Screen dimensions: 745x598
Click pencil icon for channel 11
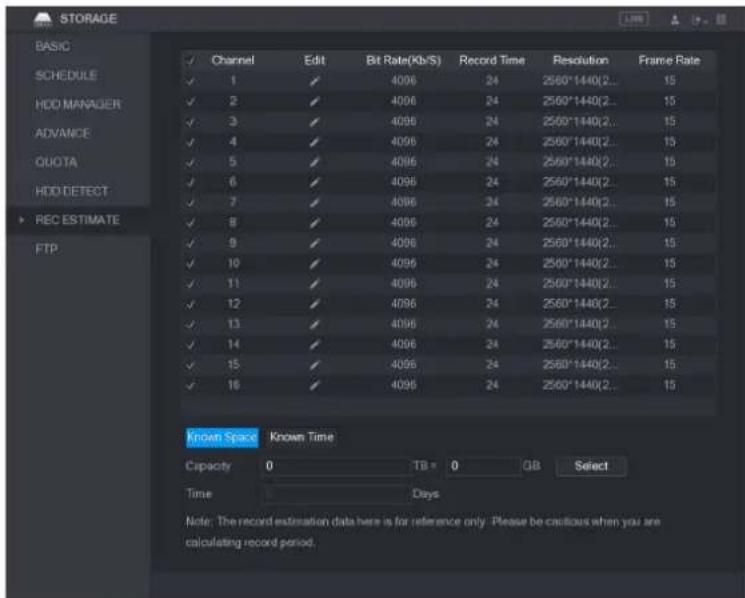tap(314, 285)
